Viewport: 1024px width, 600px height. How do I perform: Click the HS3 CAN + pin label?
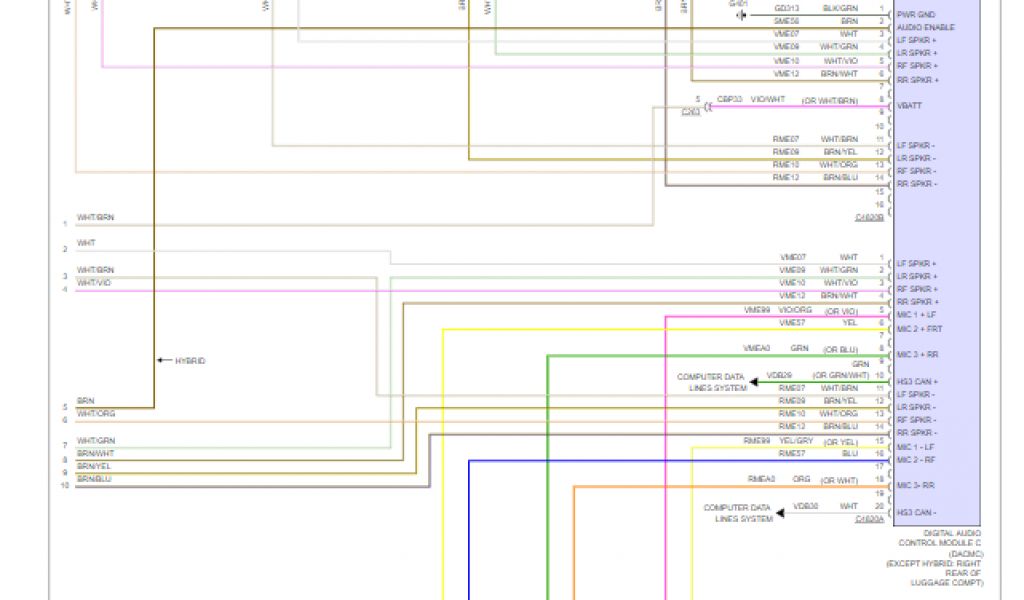pos(917,381)
